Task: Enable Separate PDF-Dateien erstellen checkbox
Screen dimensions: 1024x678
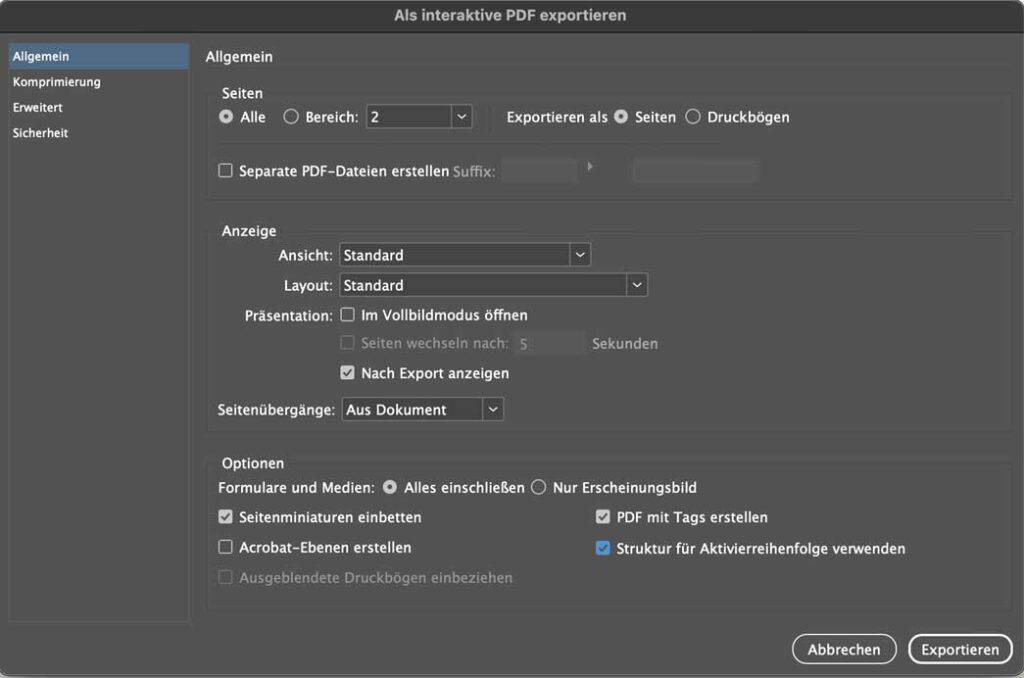Action: [x=225, y=171]
